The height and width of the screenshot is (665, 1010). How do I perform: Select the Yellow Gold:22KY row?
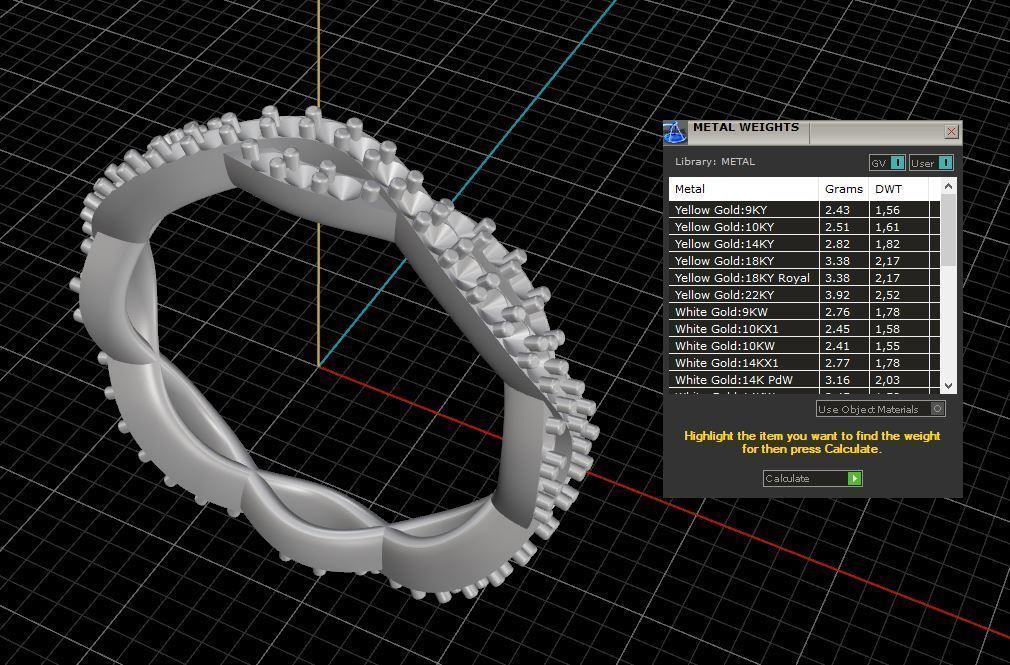pos(805,294)
